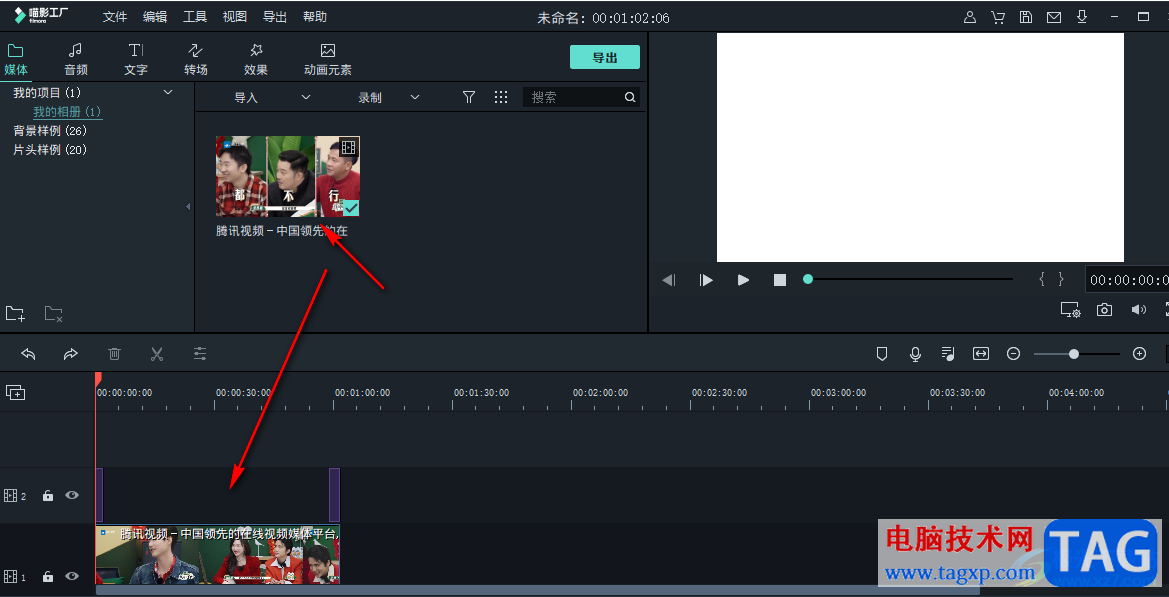The width and height of the screenshot is (1169, 597).
Task: Click the trash delete clip icon
Action: [x=114, y=354]
